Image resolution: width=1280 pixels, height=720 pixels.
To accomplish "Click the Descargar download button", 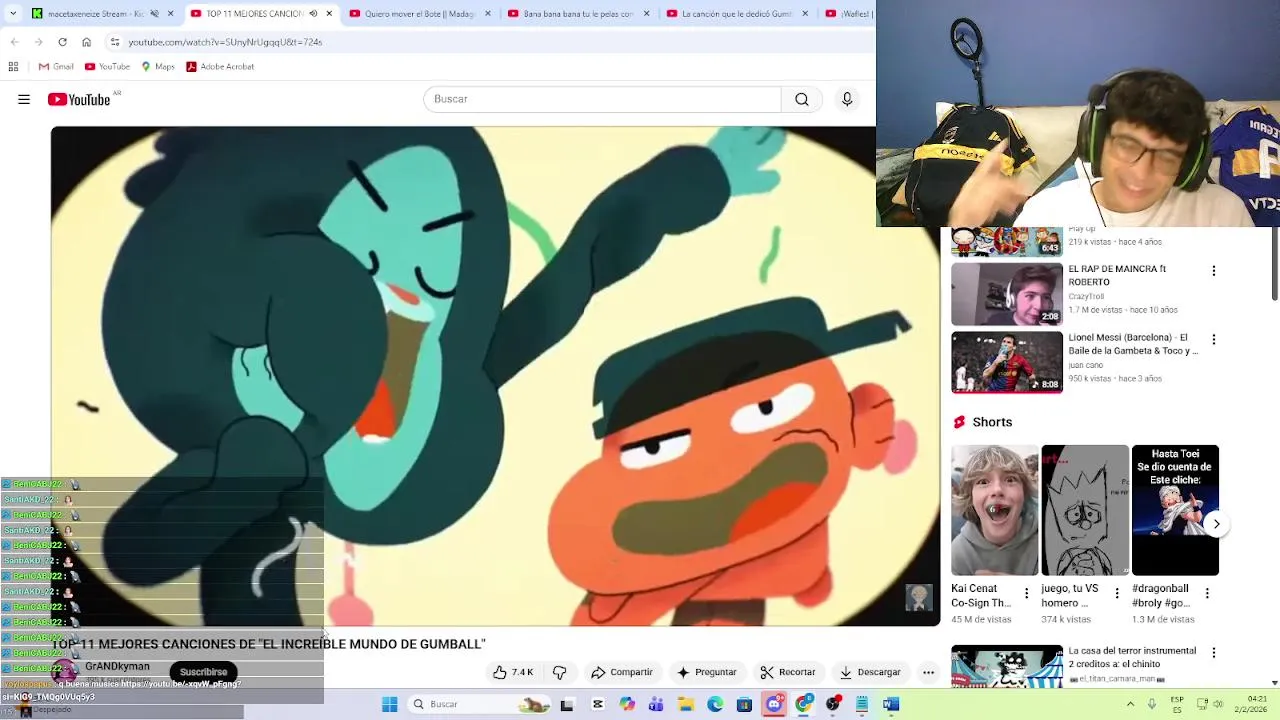I will pyautogui.click(x=870, y=672).
